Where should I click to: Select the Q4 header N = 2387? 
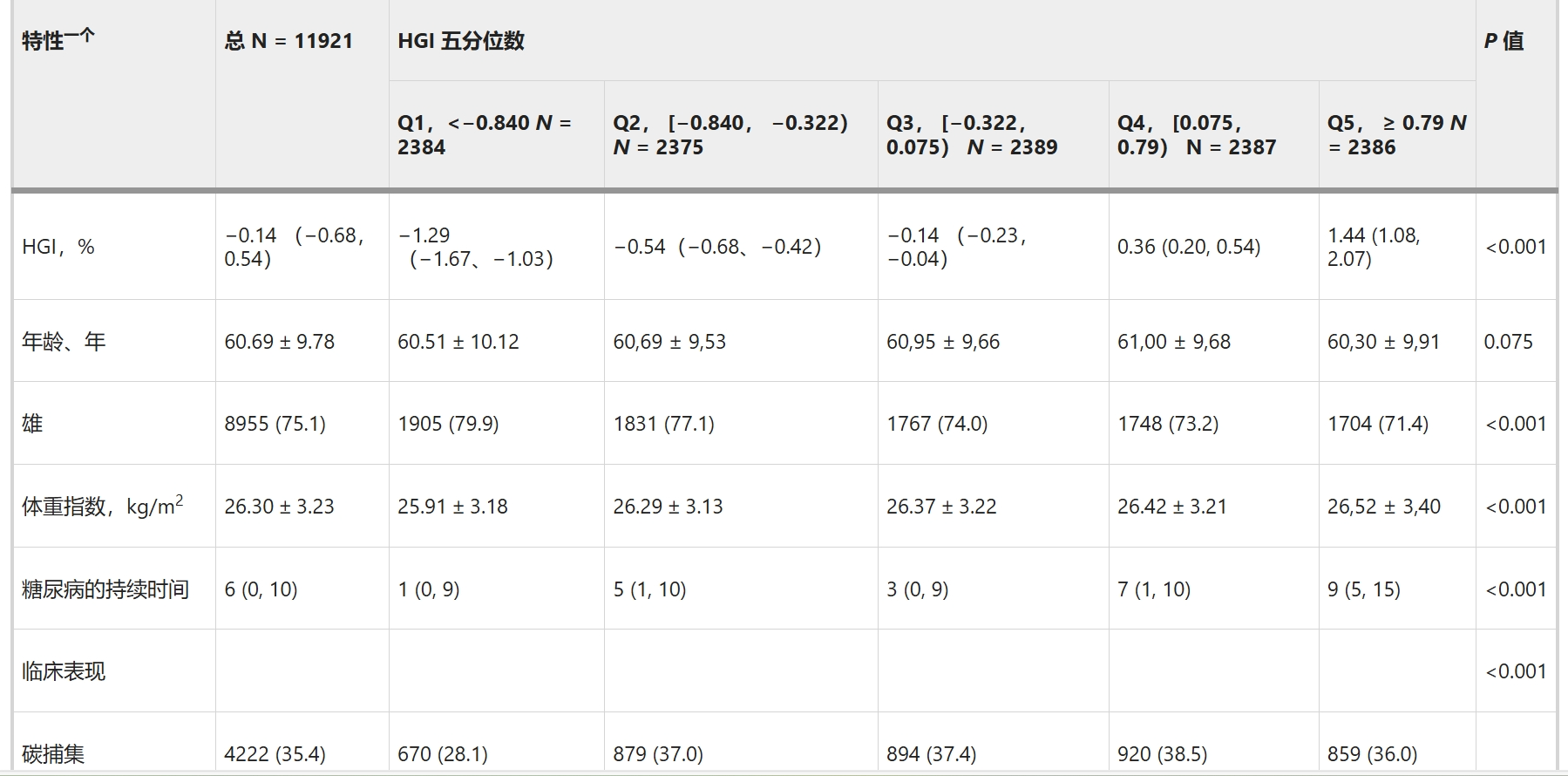tap(1197, 135)
